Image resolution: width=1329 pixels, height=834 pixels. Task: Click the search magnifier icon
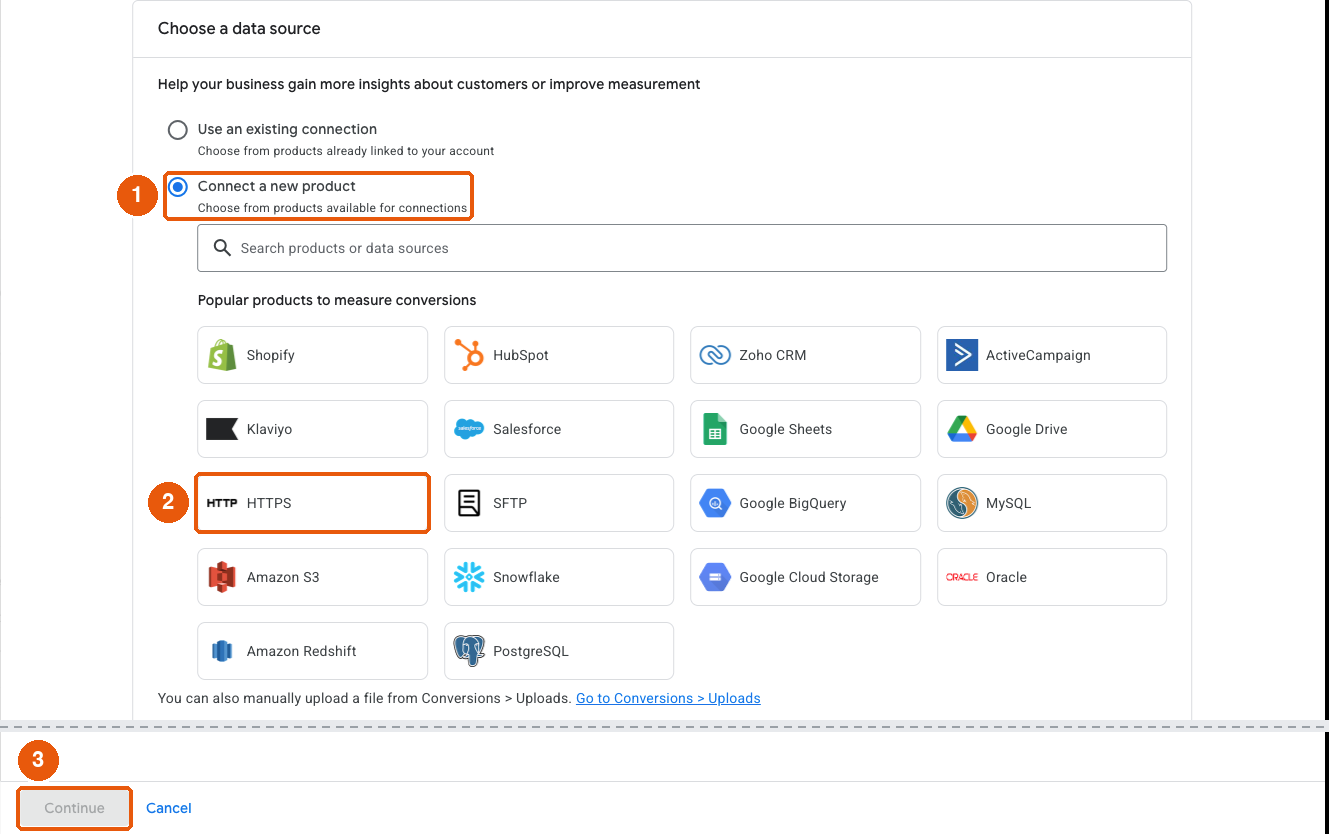(223, 248)
